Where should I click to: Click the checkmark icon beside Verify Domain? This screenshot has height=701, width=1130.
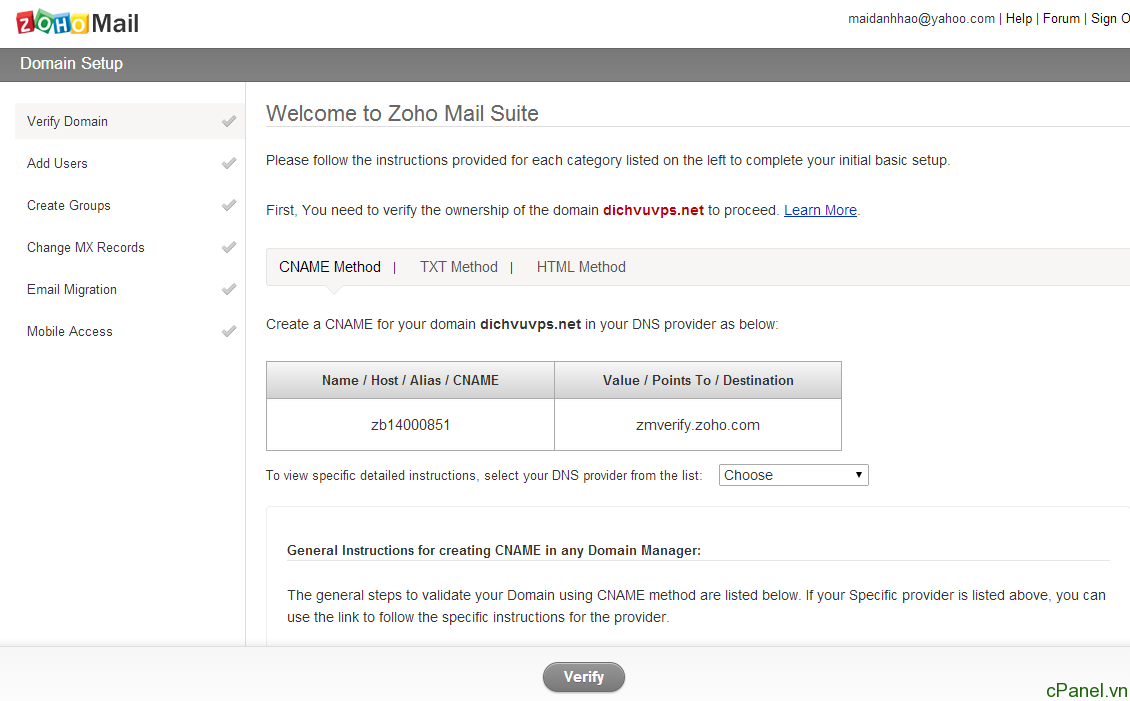228,121
